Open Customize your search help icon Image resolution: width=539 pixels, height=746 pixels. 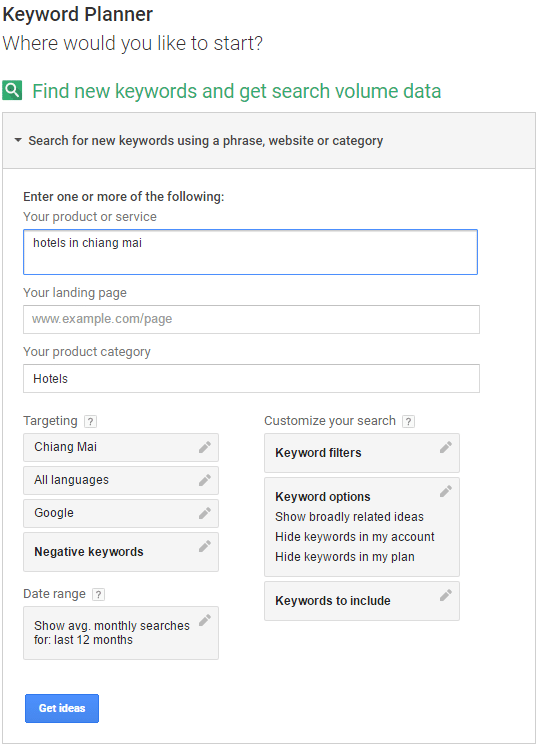(x=408, y=422)
